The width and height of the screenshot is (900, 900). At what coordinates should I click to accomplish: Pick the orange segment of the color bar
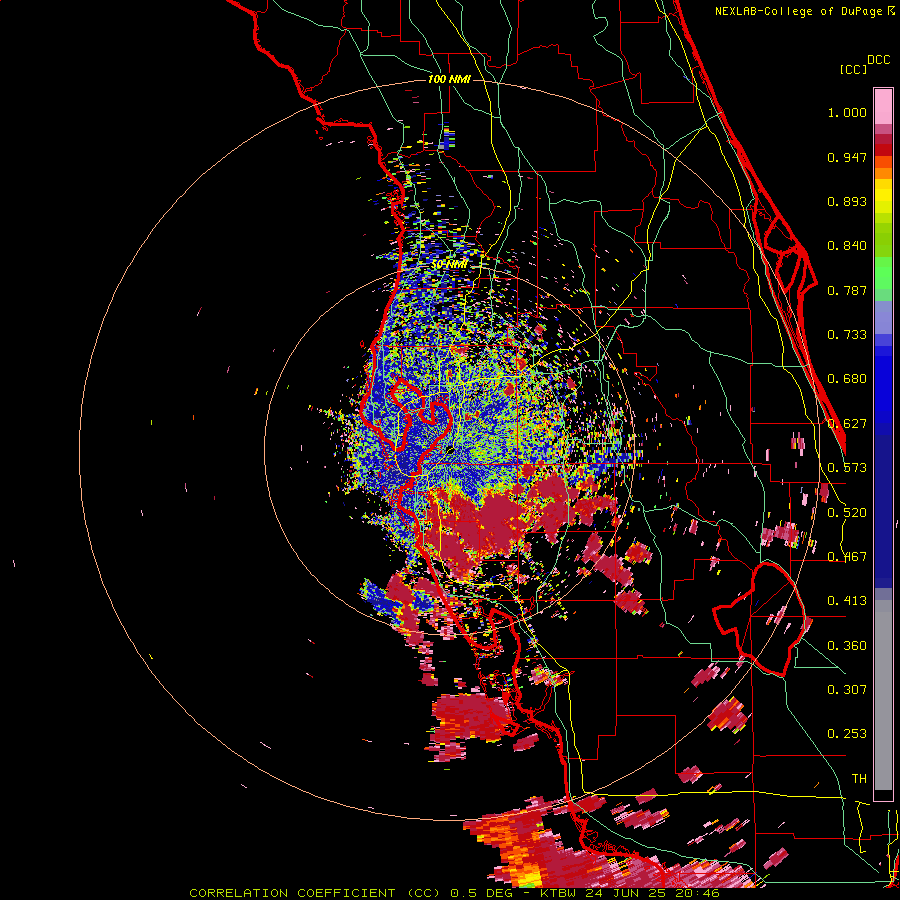(x=883, y=173)
